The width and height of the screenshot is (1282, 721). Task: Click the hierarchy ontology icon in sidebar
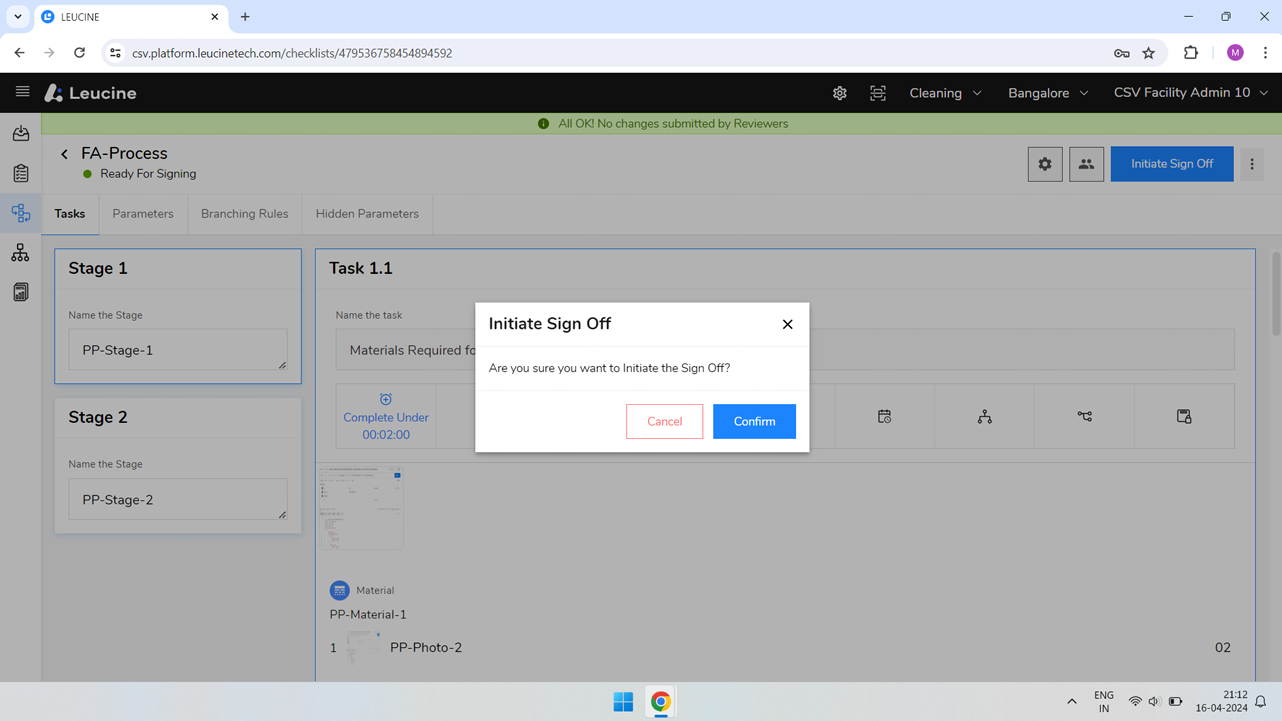20,253
